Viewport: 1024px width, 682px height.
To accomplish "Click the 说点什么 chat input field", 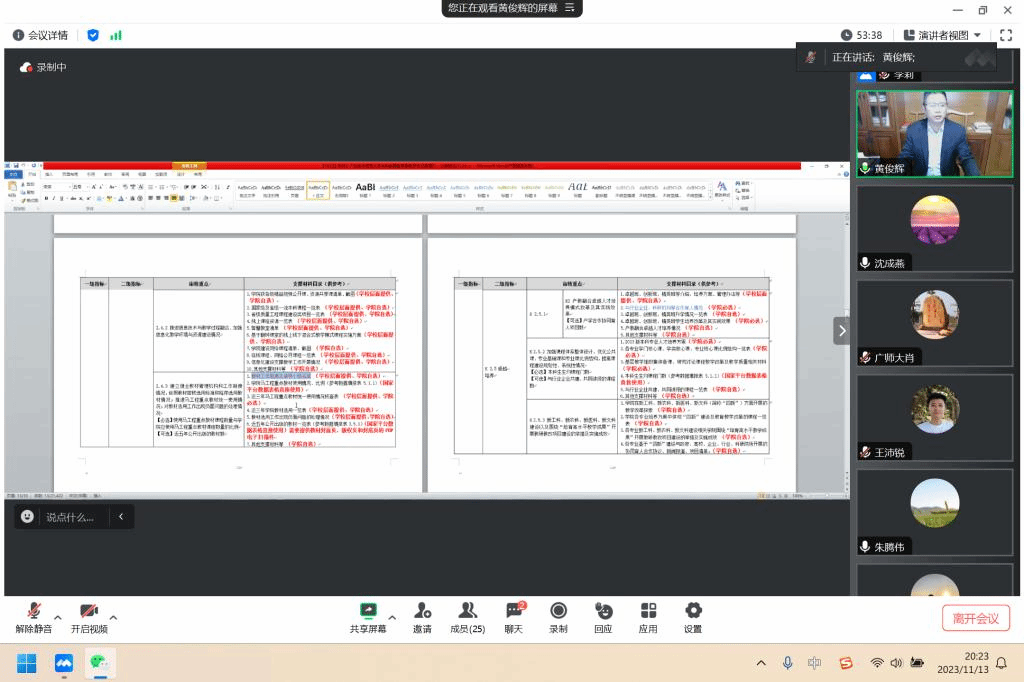I will coord(70,517).
